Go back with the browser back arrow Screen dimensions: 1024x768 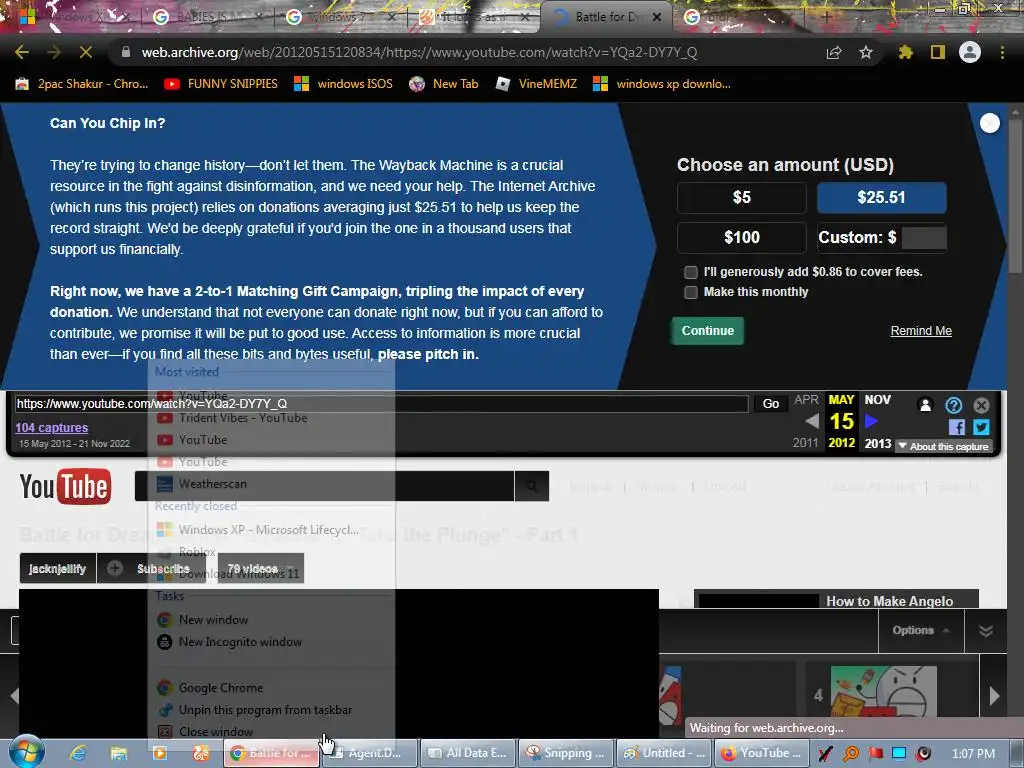tap(22, 52)
